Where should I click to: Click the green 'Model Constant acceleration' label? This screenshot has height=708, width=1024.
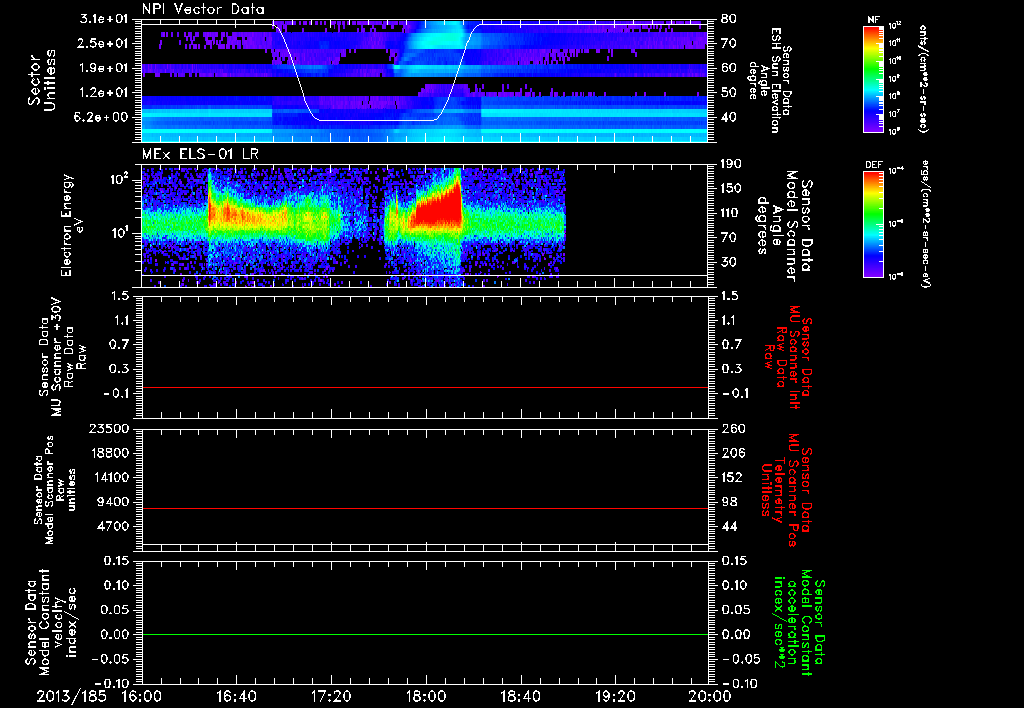click(799, 622)
